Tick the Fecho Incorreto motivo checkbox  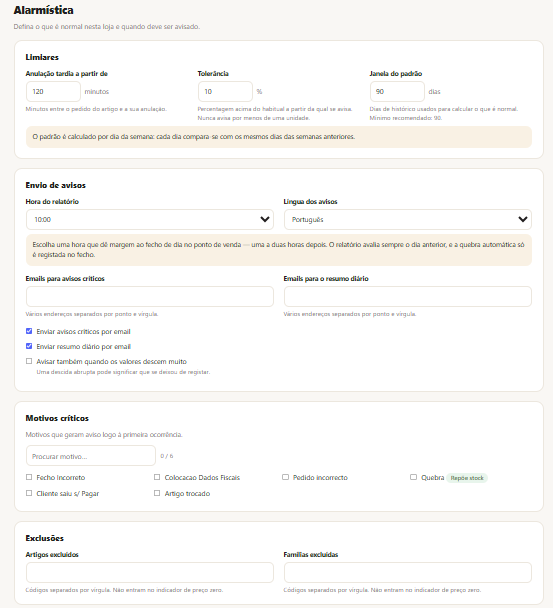point(29,477)
